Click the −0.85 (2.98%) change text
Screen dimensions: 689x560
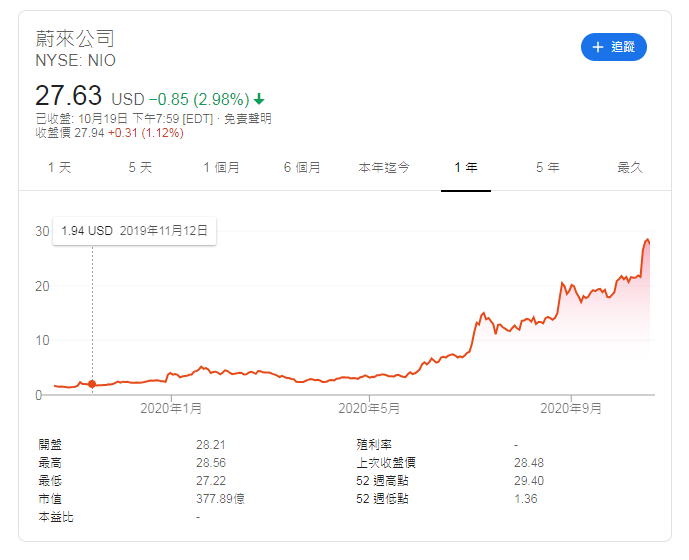(x=199, y=99)
